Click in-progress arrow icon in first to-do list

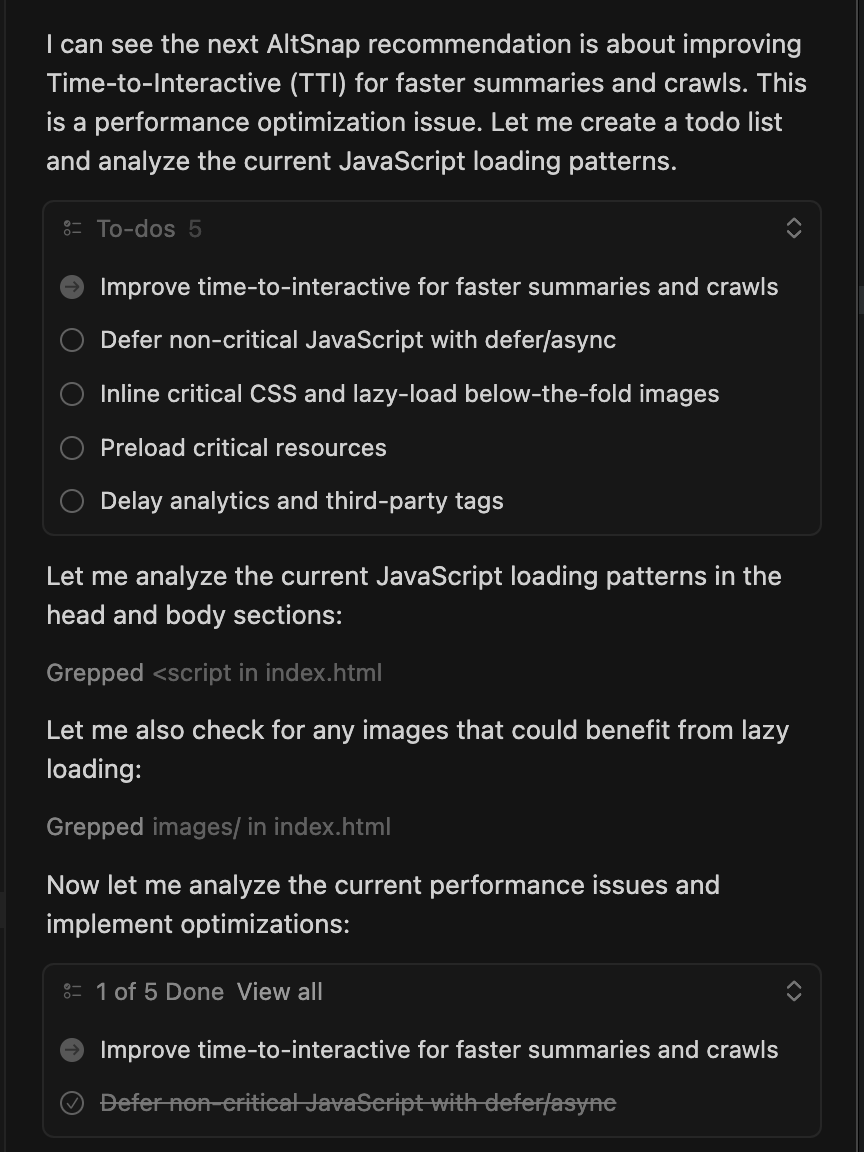(x=72, y=287)
